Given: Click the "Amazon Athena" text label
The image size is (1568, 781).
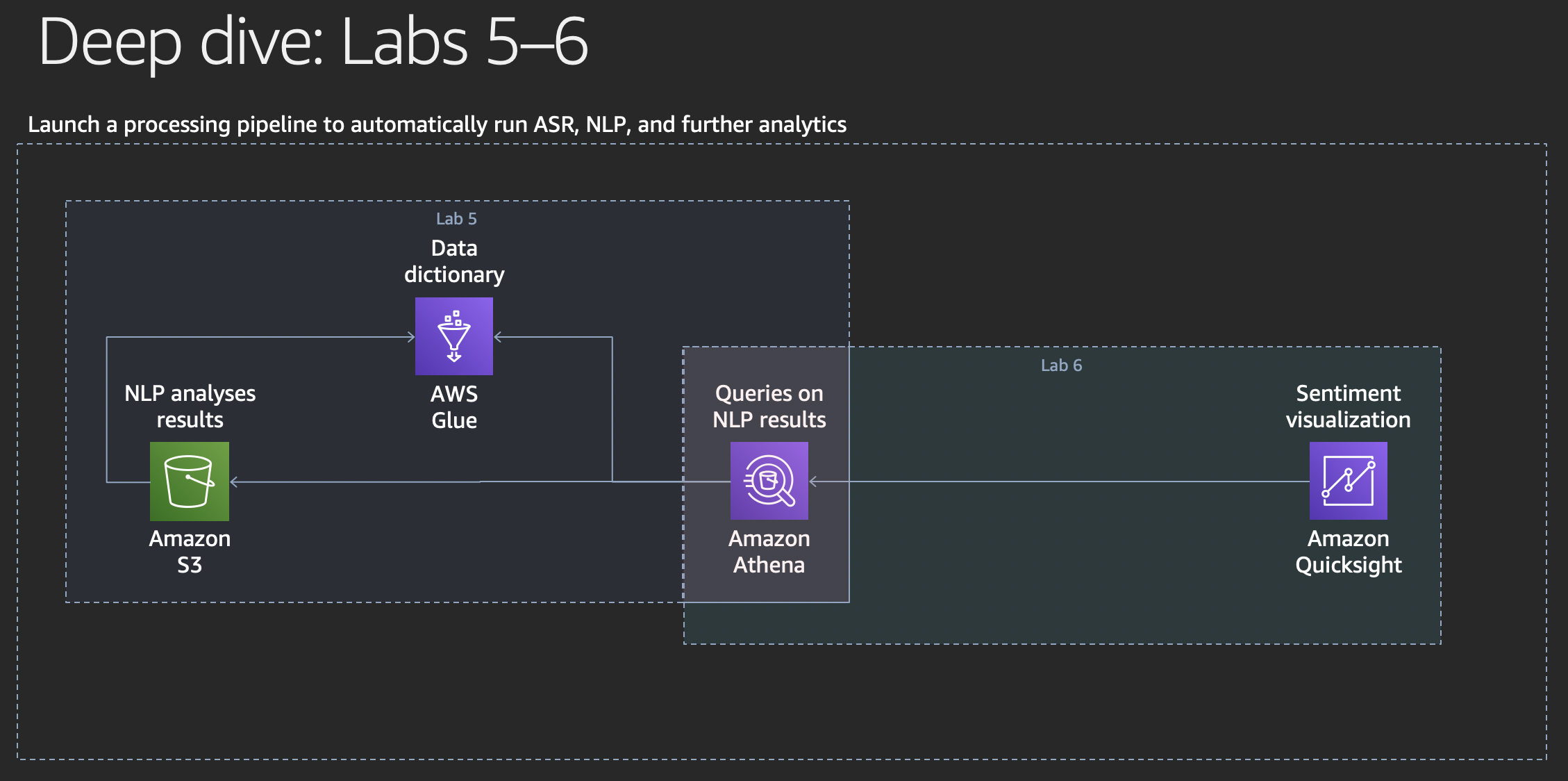Looking at the screenshot, I should click(x=769, y=552).
